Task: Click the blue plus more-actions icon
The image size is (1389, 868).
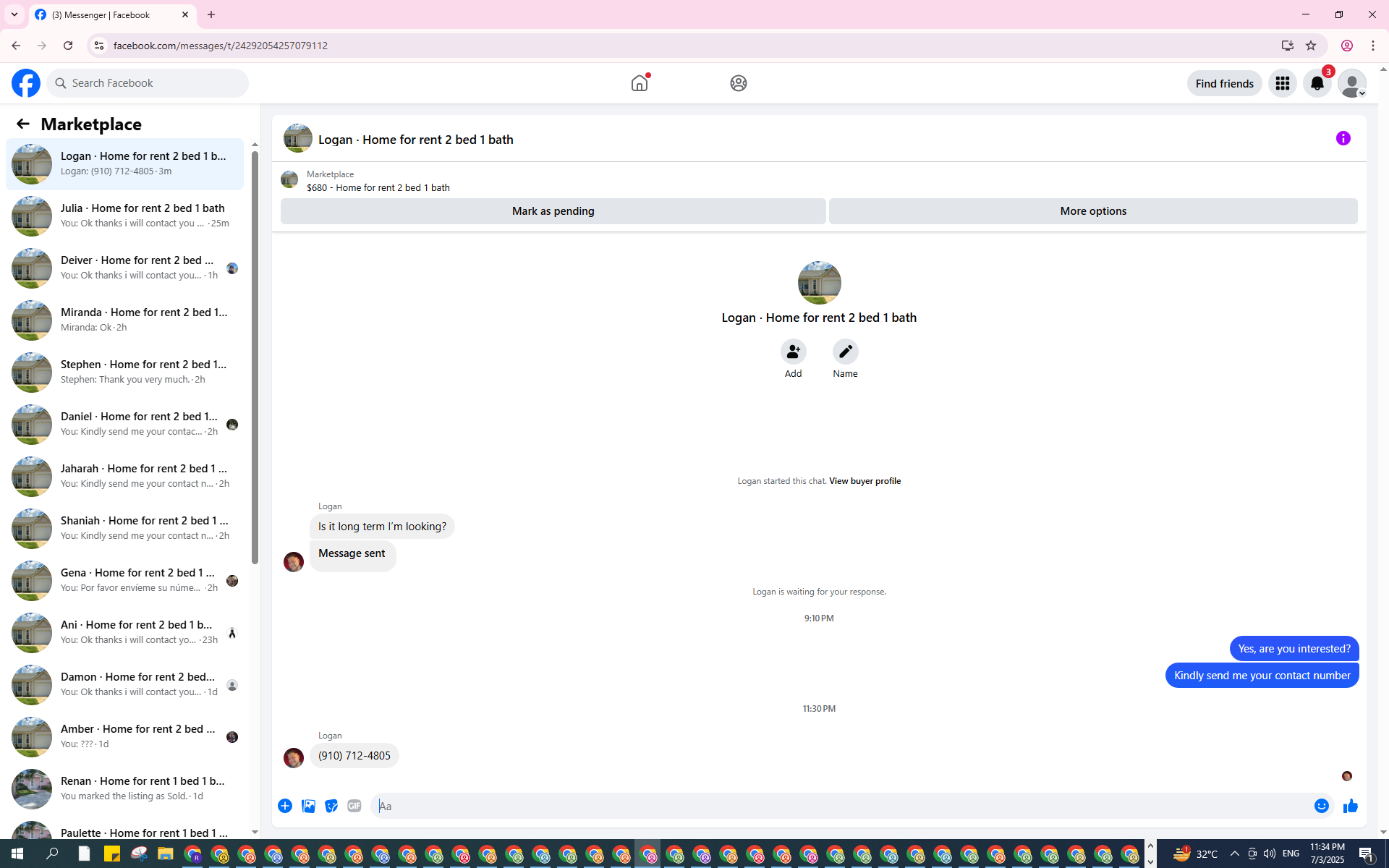Action: (x=285, y=806)
